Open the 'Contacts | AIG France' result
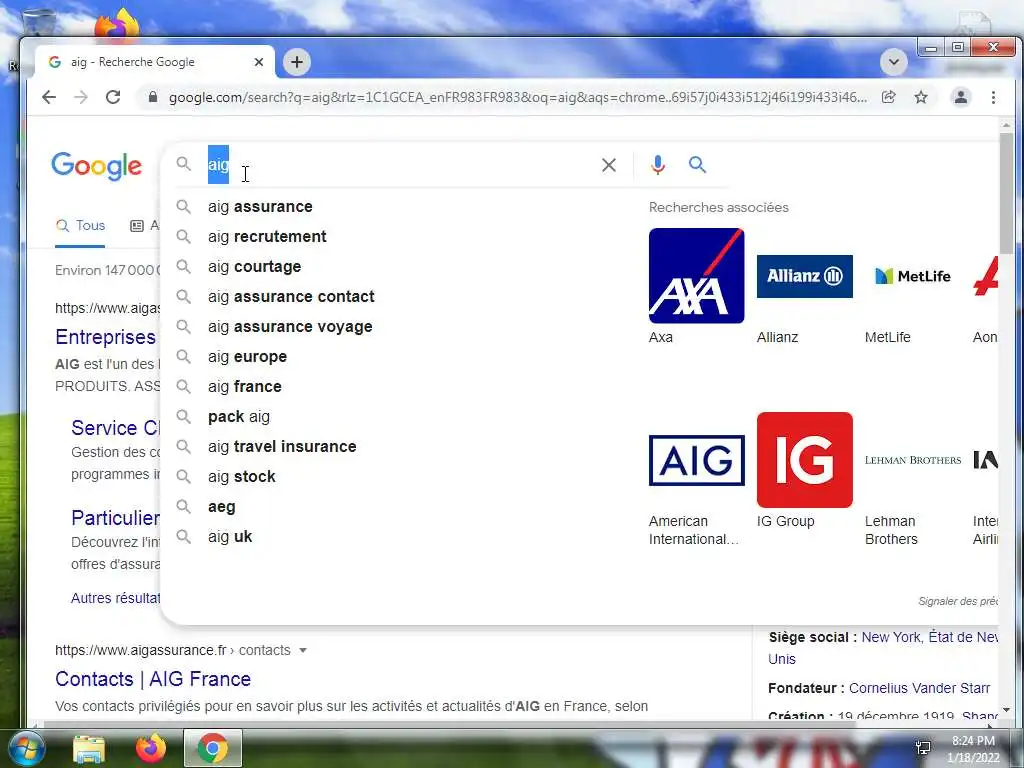Viewport: 1024px width, 768px height. coord(153,679)
